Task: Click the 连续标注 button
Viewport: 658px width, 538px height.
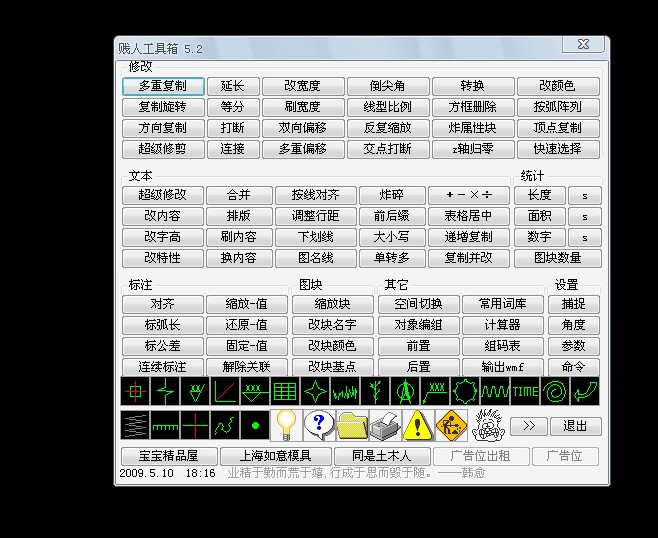Action: coord(163,367)
